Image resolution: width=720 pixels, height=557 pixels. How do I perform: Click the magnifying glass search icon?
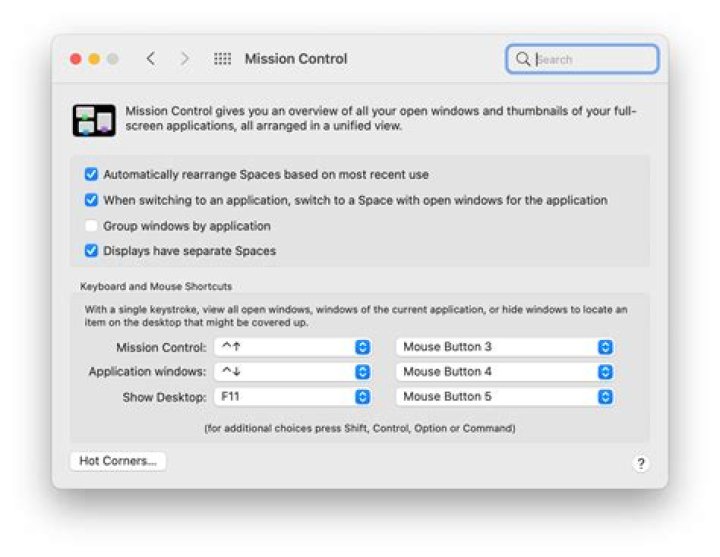click(523, 59)
